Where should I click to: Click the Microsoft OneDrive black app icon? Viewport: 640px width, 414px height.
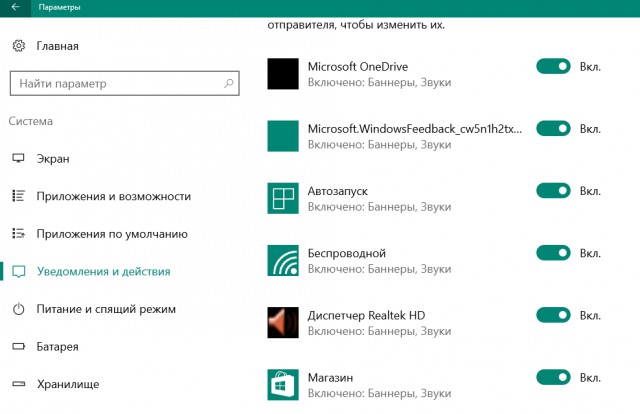coord(283,74)
